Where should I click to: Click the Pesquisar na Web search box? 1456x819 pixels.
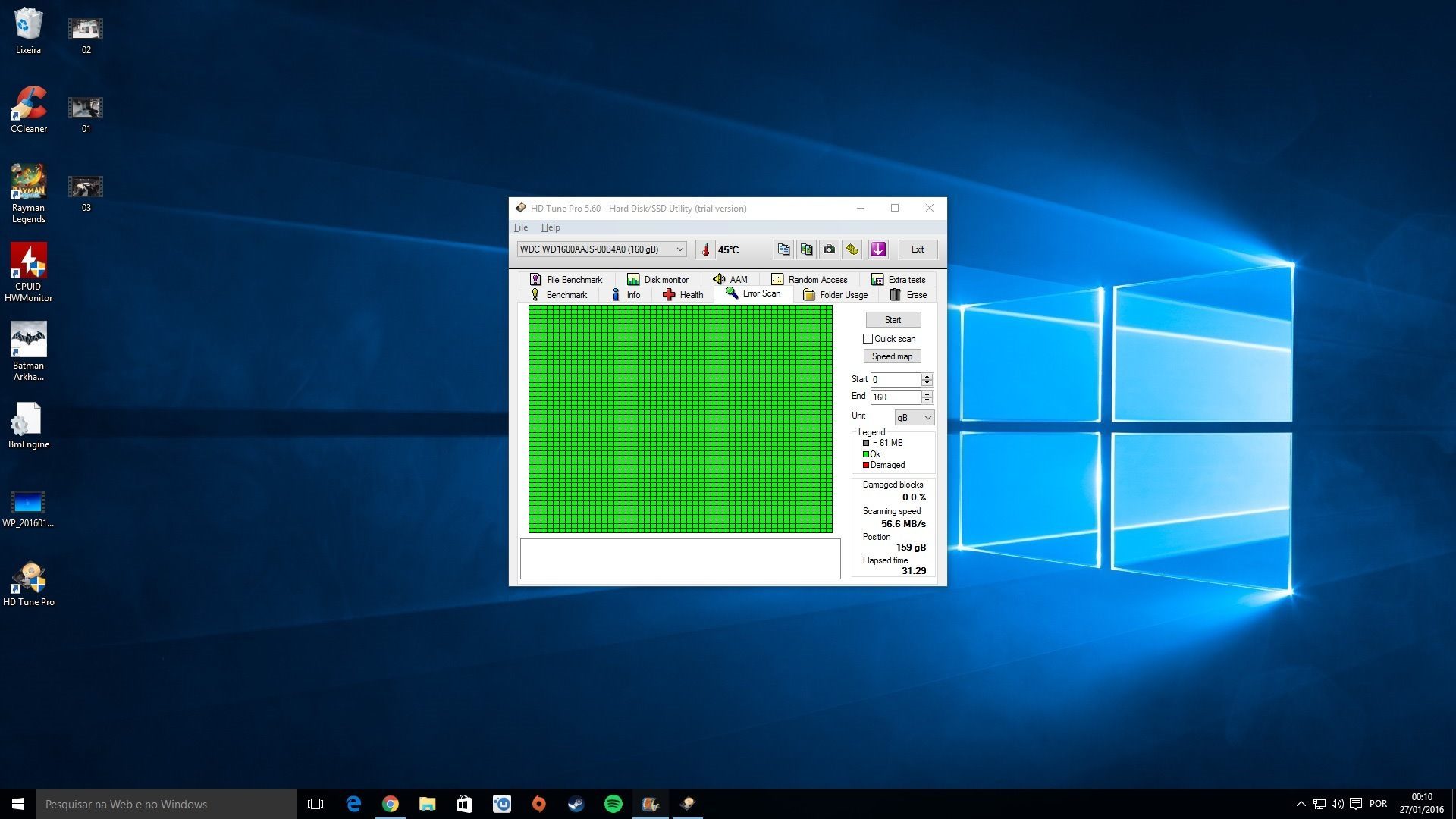point(167,804)
